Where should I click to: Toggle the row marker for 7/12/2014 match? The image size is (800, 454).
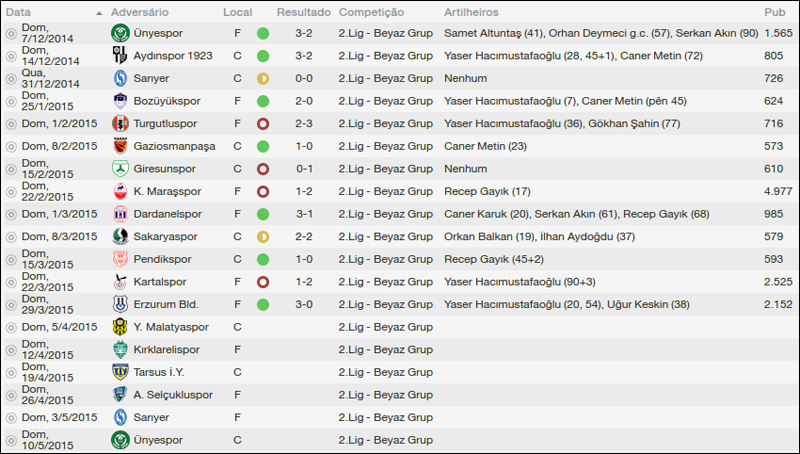point(11,33)
